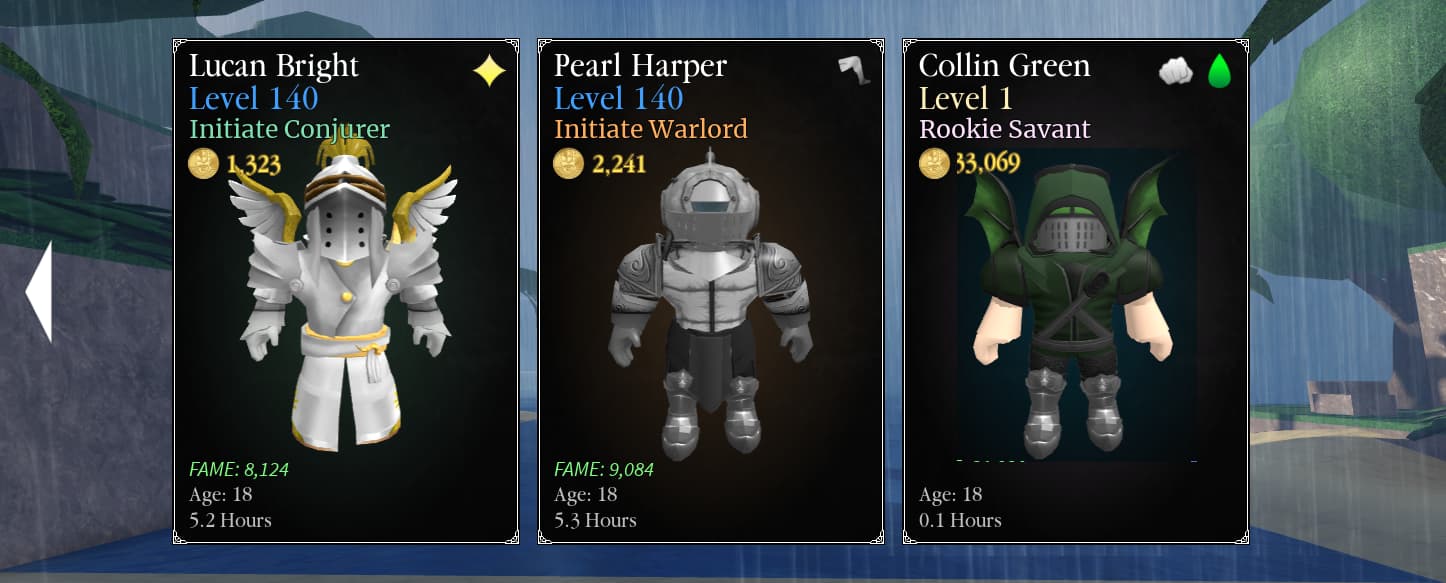Image resolution: width=1446 pixels, height=583 pixels.
Task: Click the green hooded avatar
Action: (x=1074, y=305)
